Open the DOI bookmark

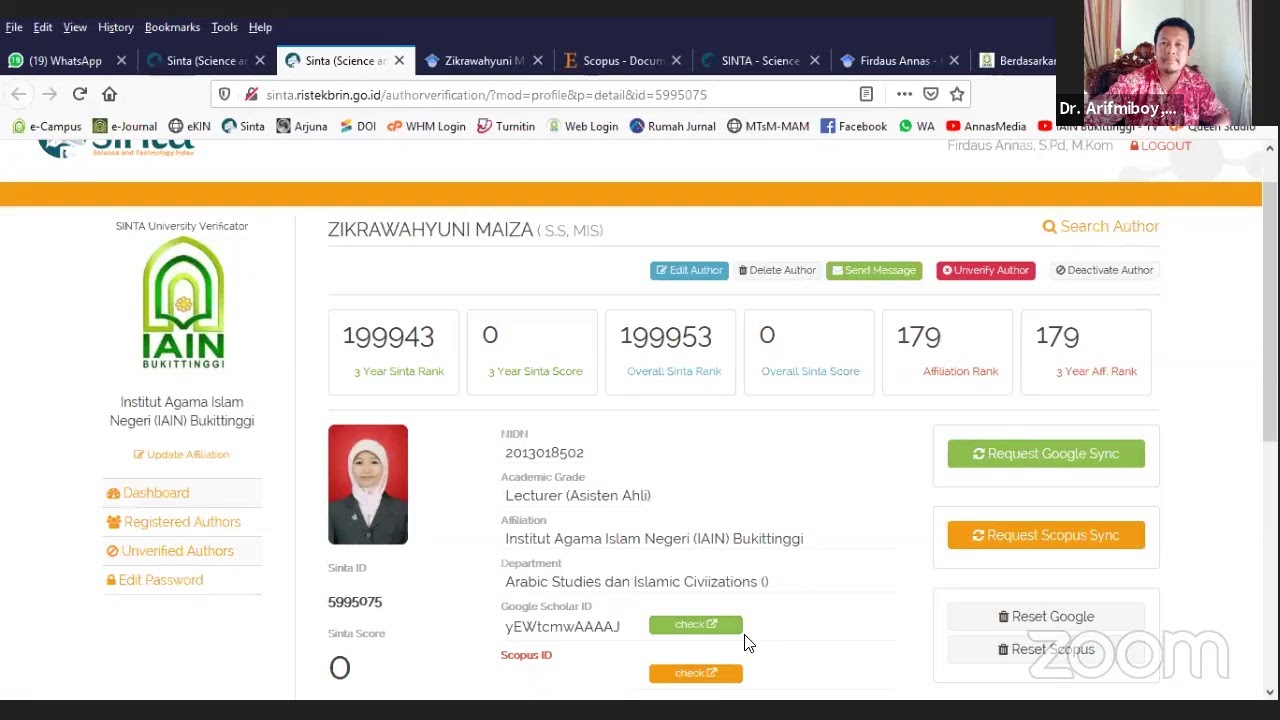click(358, 126)
